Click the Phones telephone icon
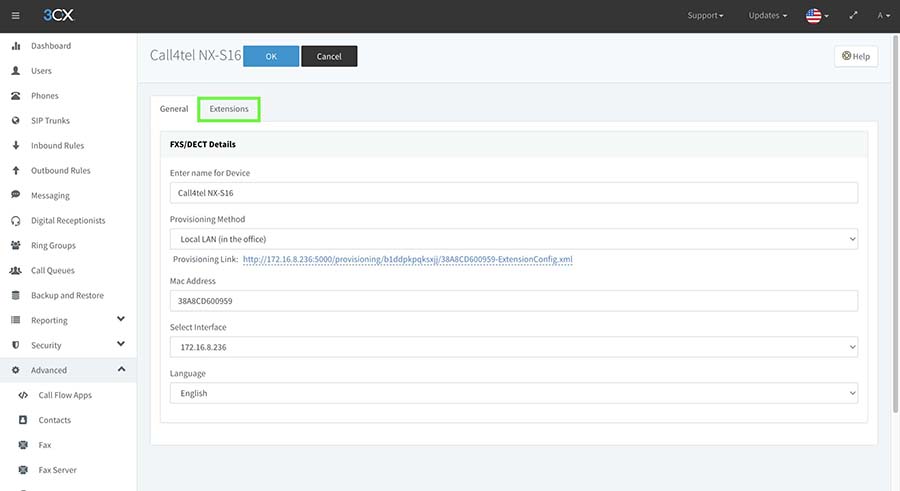 16,96
